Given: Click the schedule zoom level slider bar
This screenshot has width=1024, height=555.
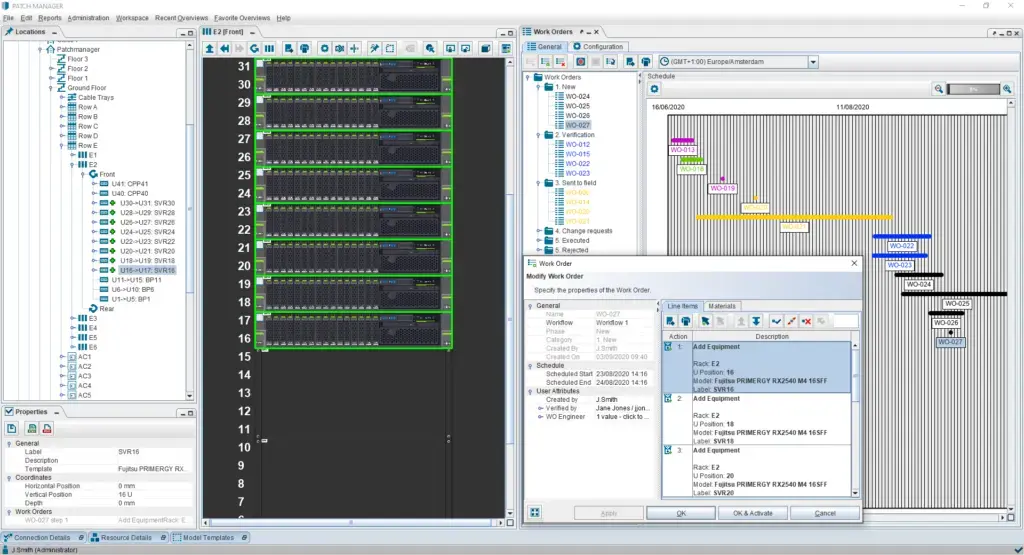Looking at the screenshot, I should [x=974, y=89].
